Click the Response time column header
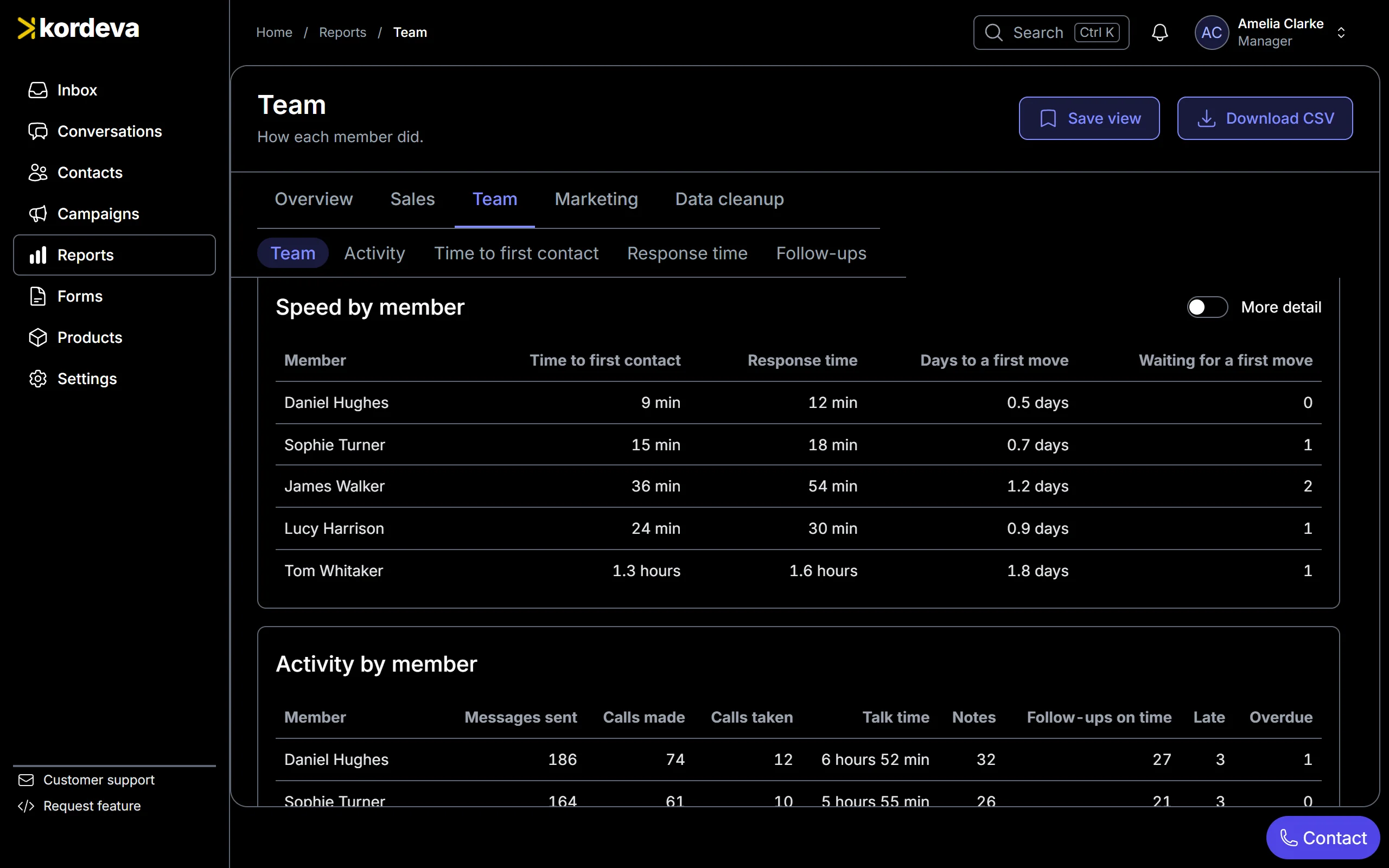The width and height of the screenshot is (1389, 868). (x=802, y=361)
